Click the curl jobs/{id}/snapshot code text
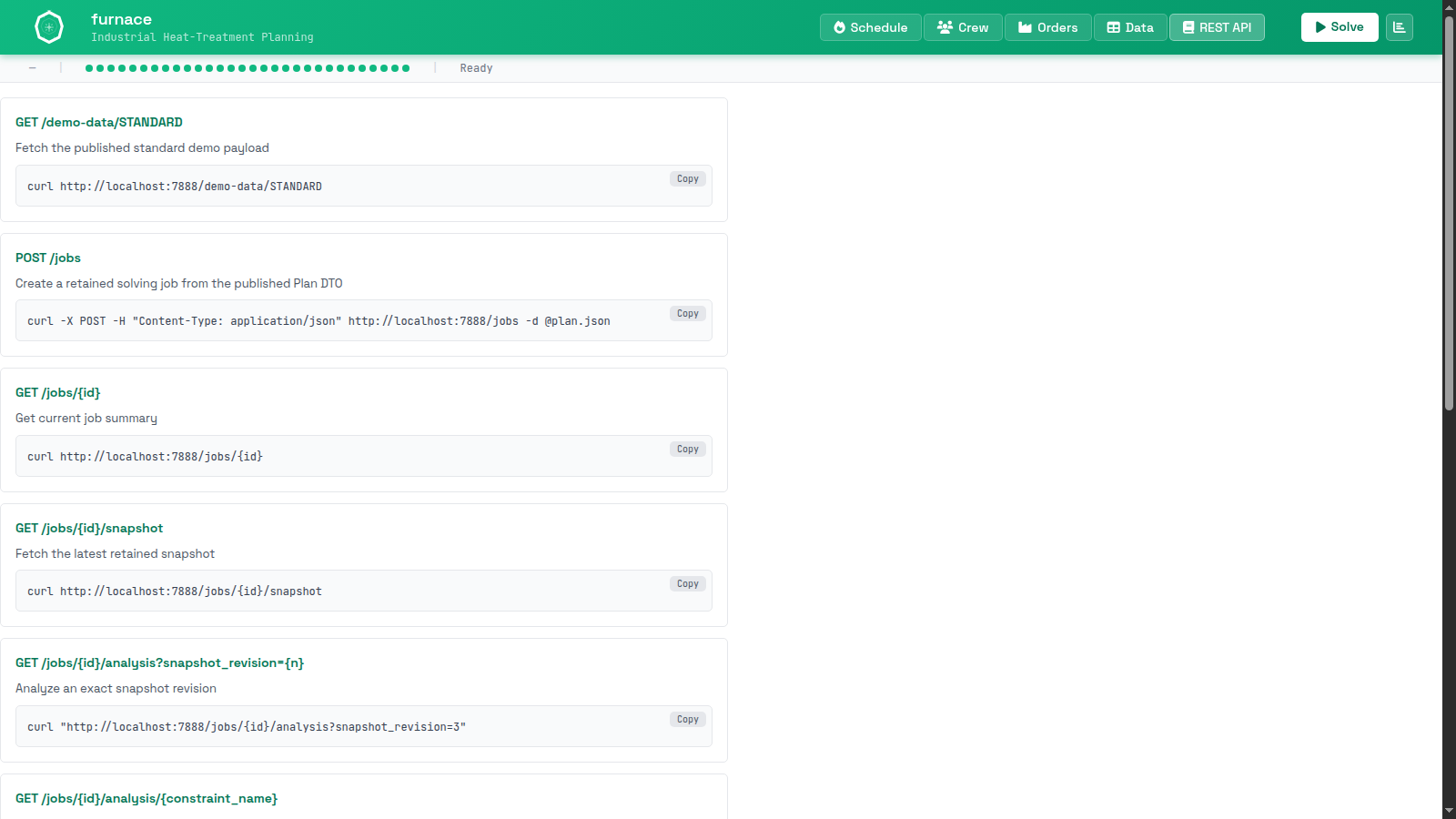Image resolution: width=1456 pixels, height=819 pixels. click(175, 591)
